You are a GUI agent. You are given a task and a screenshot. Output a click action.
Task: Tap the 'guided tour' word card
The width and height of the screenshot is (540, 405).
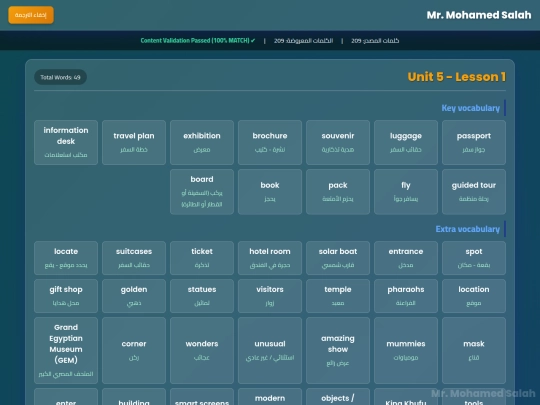(474, 192)
